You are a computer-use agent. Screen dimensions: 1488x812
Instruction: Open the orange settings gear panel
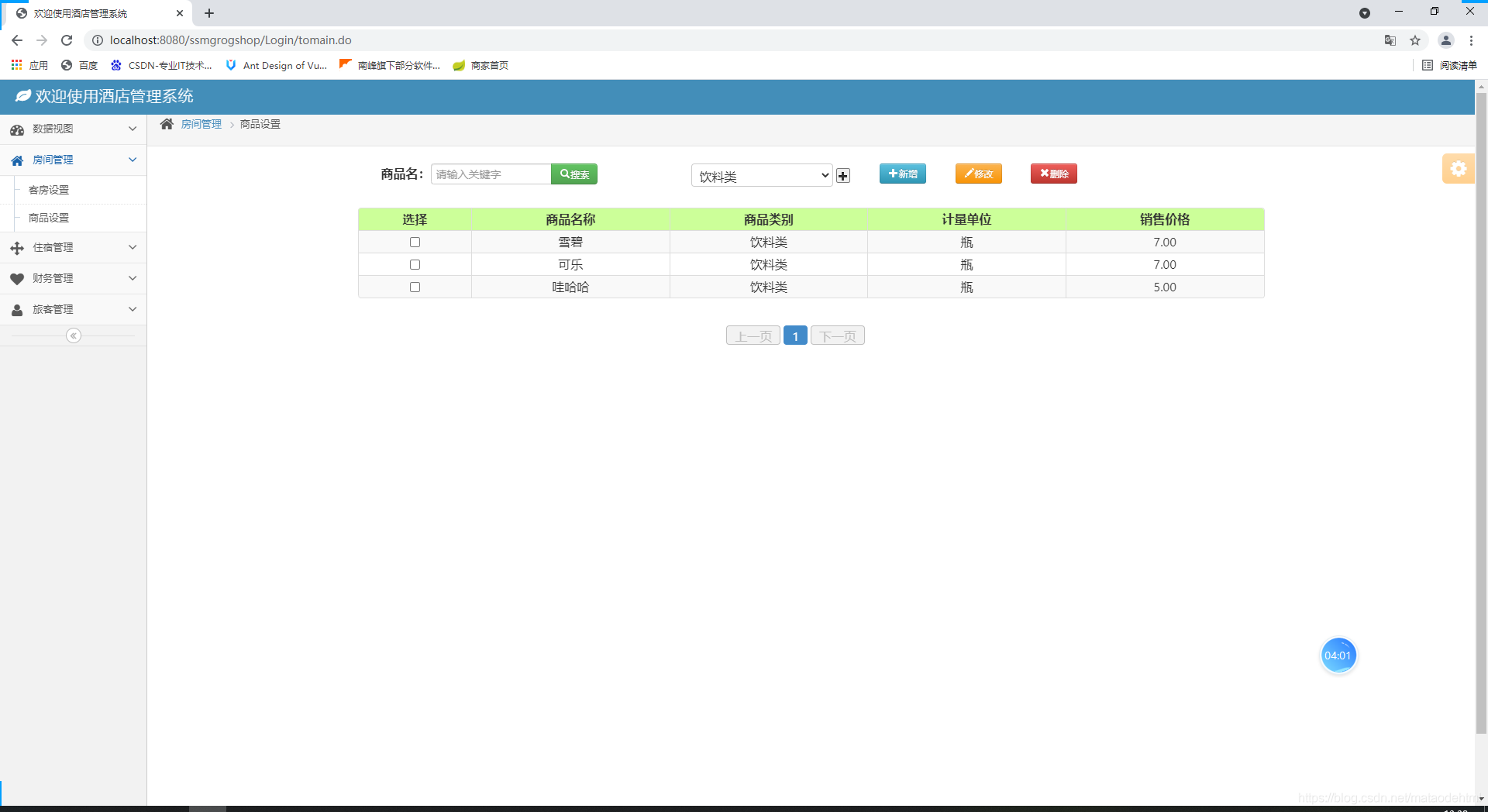tap(1458, 168)
